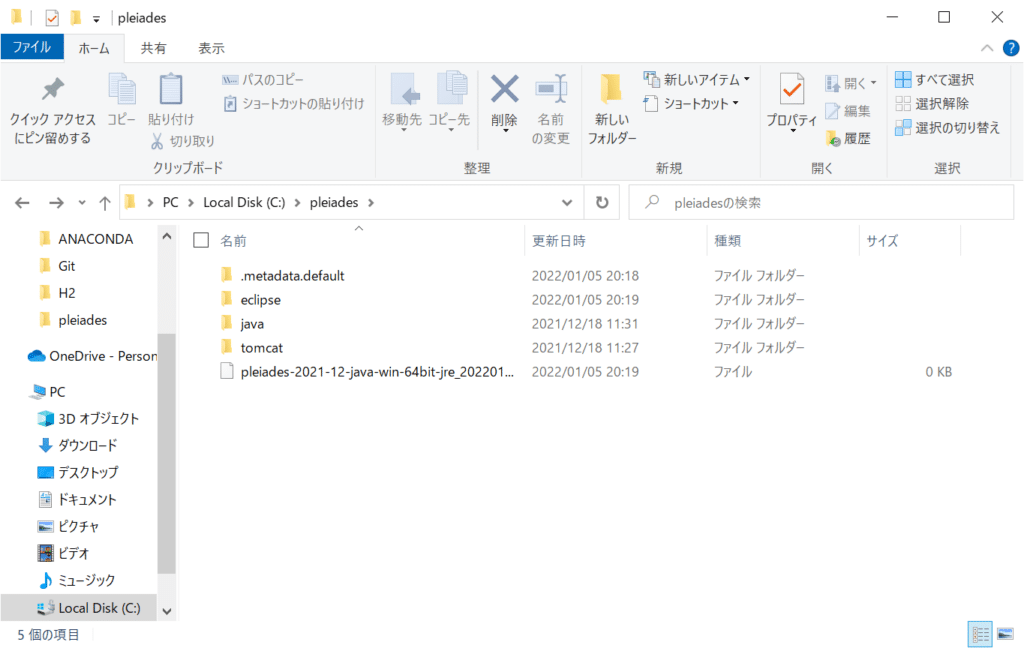Viewport: 1024px width, 648px height.
Task: Open the ファイル menu
Action: coord(32,47)
